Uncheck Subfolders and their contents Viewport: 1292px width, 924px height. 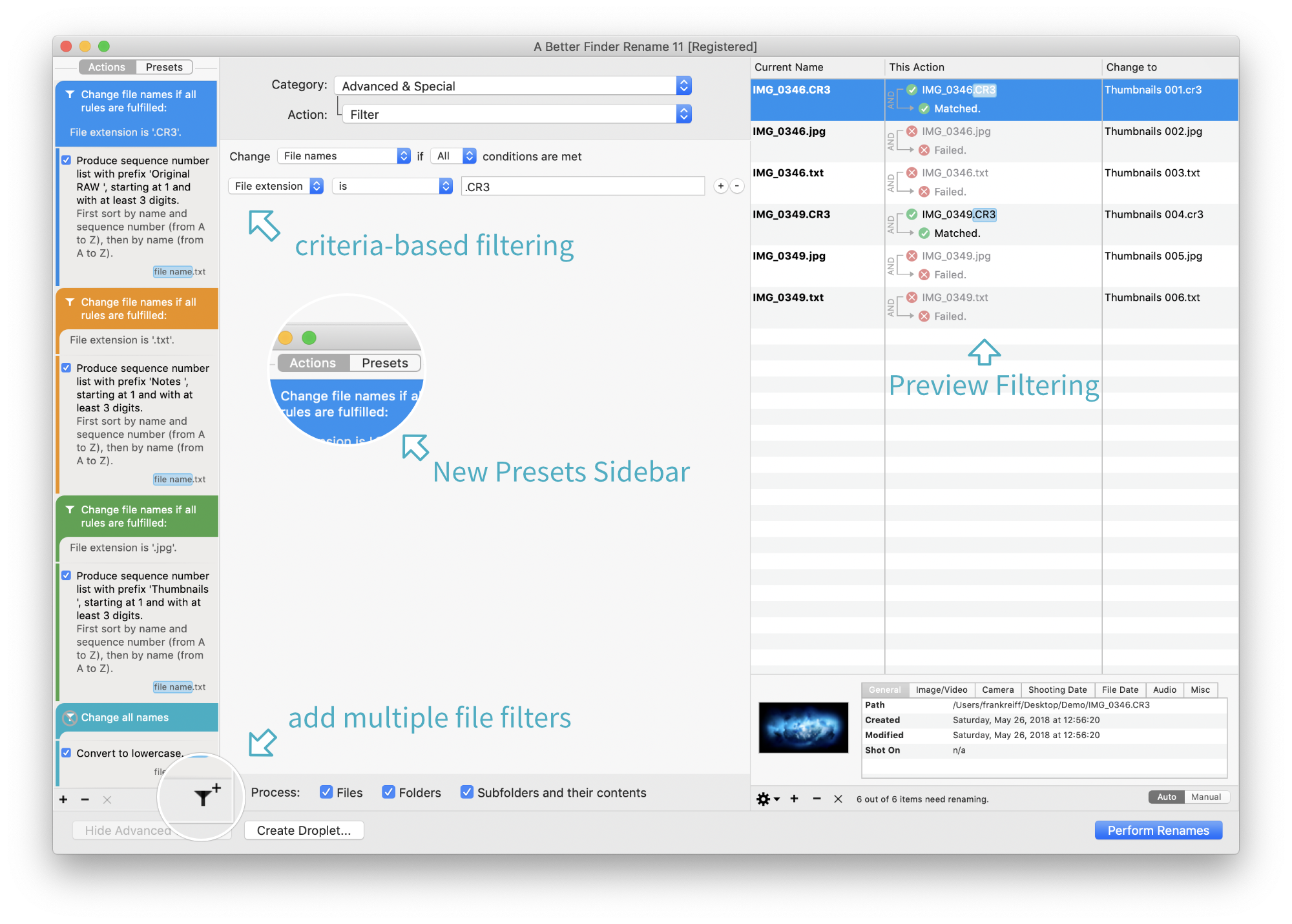click(466, 792)
